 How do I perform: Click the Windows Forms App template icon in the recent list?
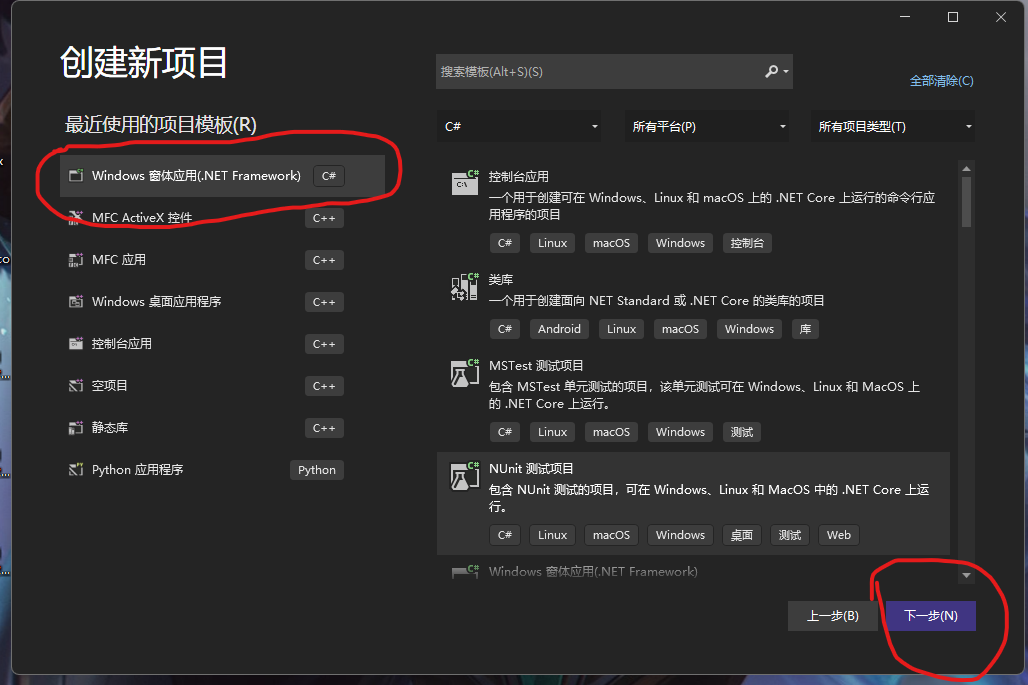76,176
